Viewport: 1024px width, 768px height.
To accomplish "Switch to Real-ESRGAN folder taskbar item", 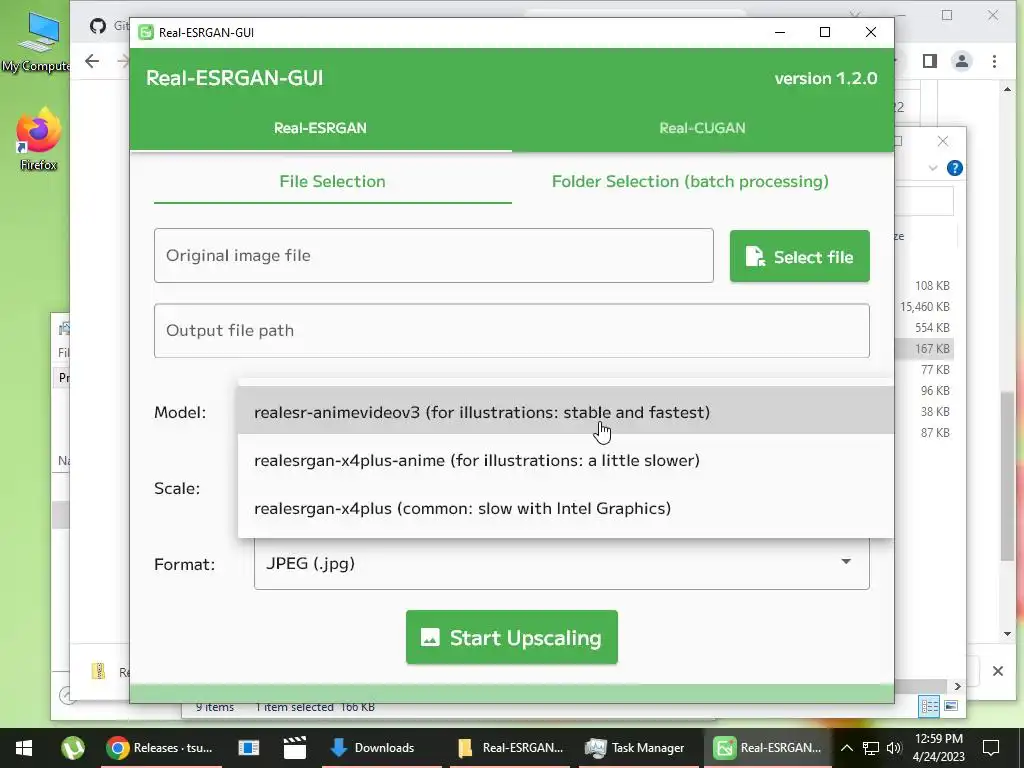I will tap(511, 748).
